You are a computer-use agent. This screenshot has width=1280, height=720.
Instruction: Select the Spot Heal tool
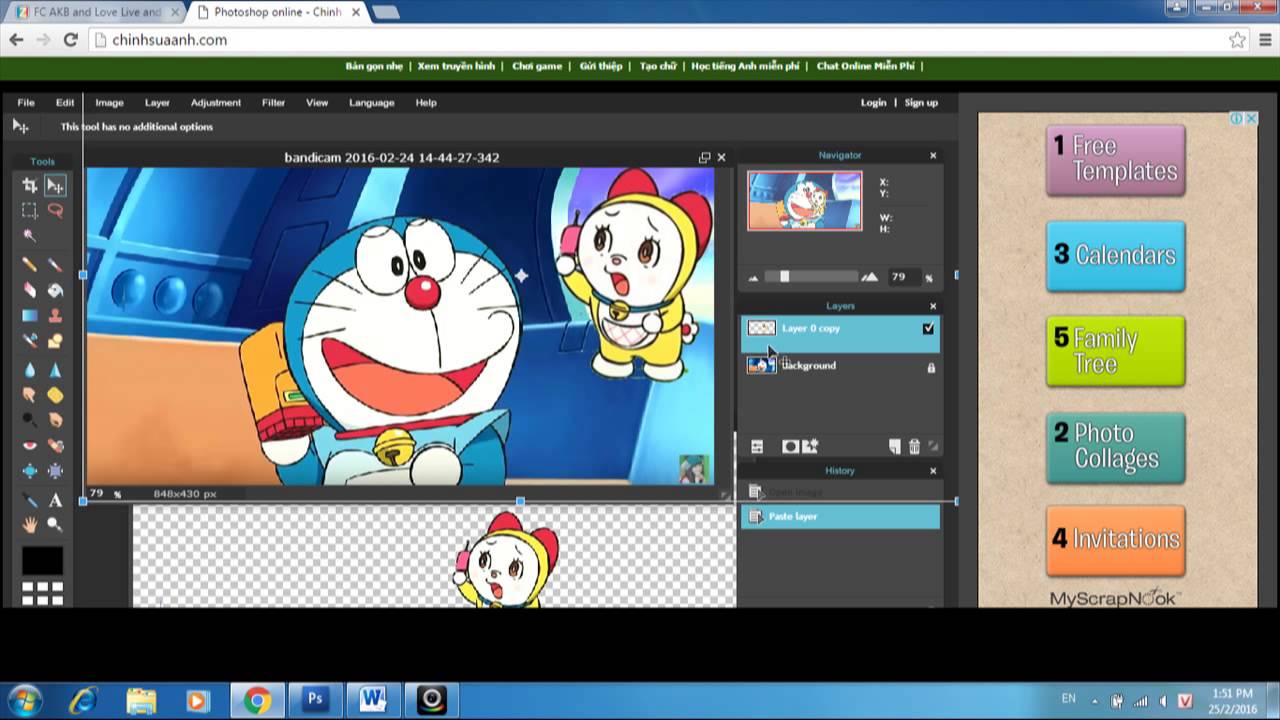55,446
